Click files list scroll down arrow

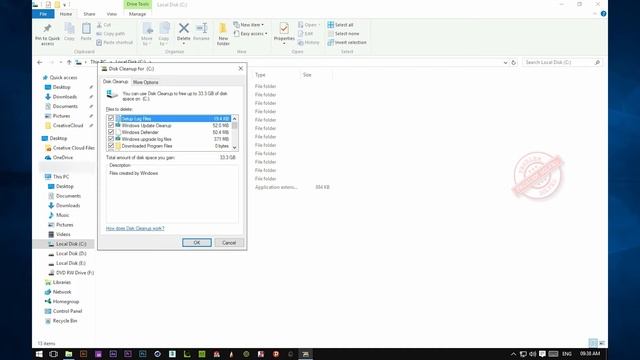234,147
